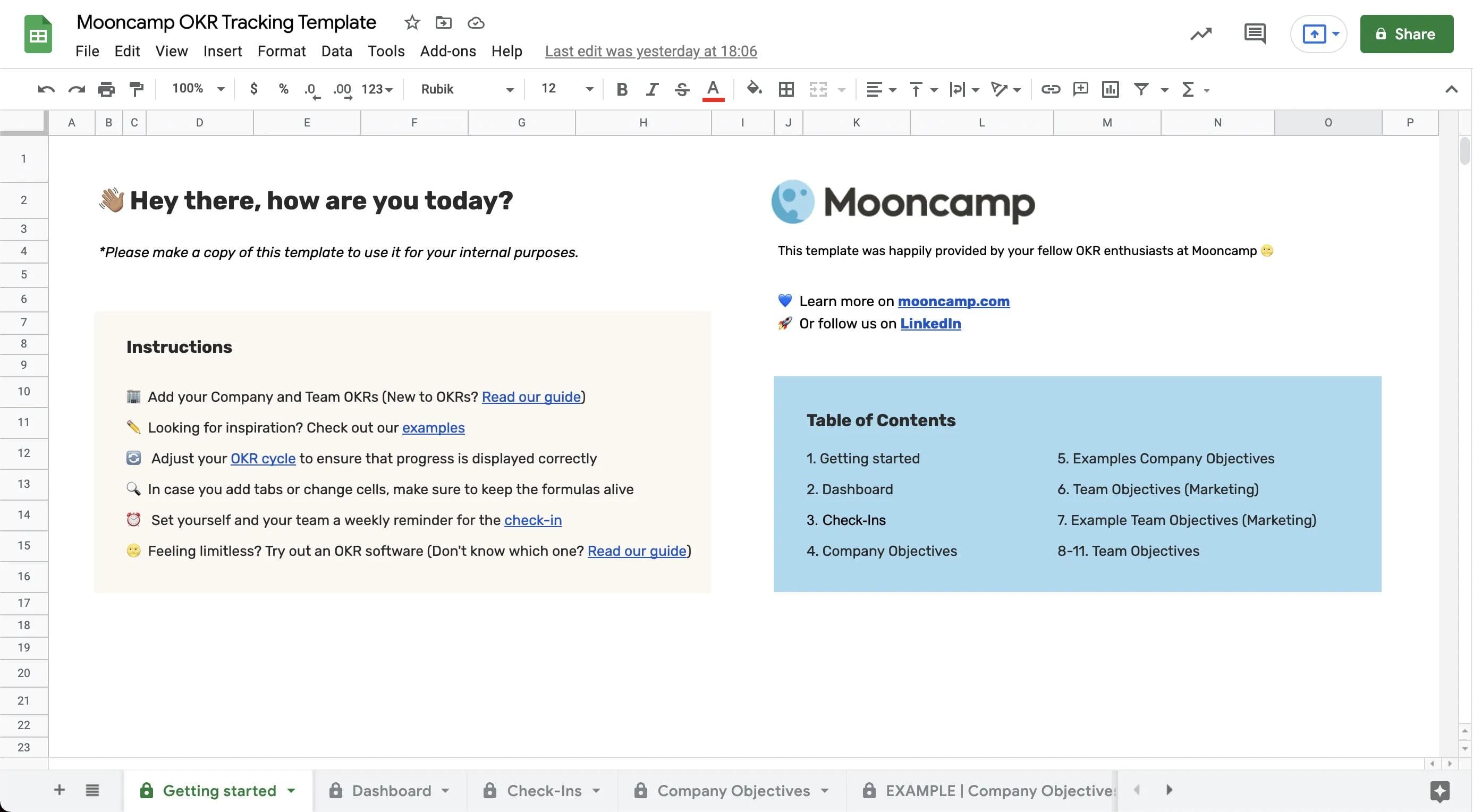Viewport: 1473px width, 812px height.
Task: Open the mooncamp.com link
Action: [x=953, y=301]
